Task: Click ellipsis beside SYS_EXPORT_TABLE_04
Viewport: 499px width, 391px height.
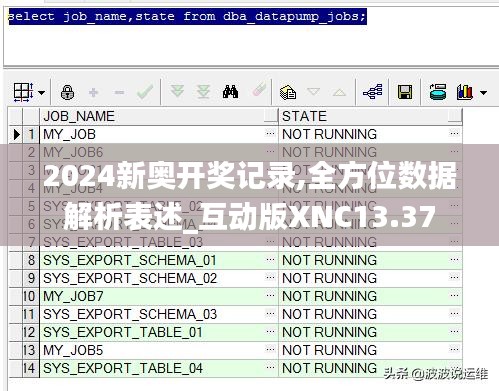Action: pos(270,367)
